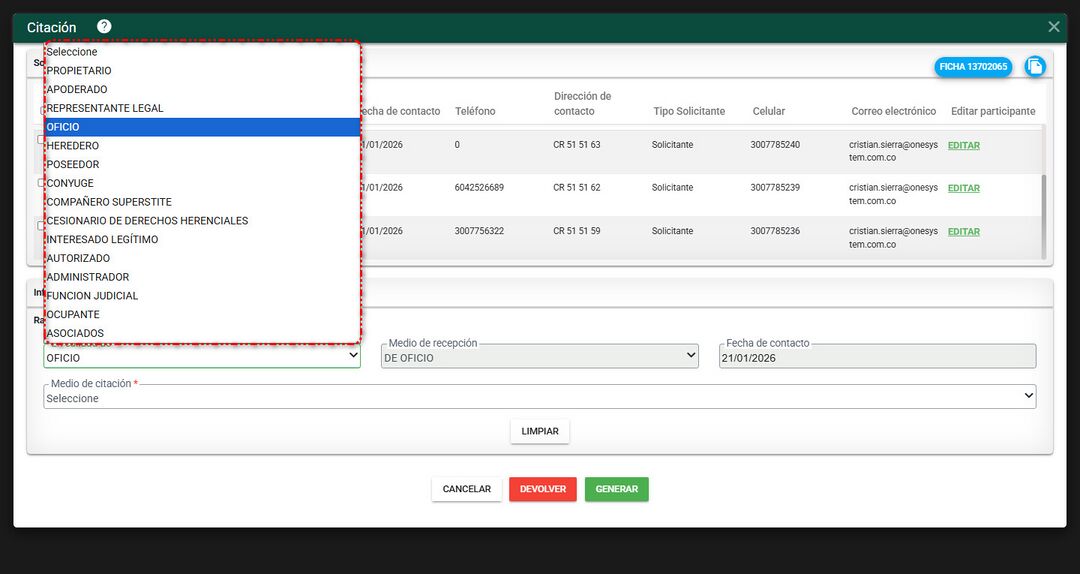Click the red DEVOLVER button

[x=542, y=489]
